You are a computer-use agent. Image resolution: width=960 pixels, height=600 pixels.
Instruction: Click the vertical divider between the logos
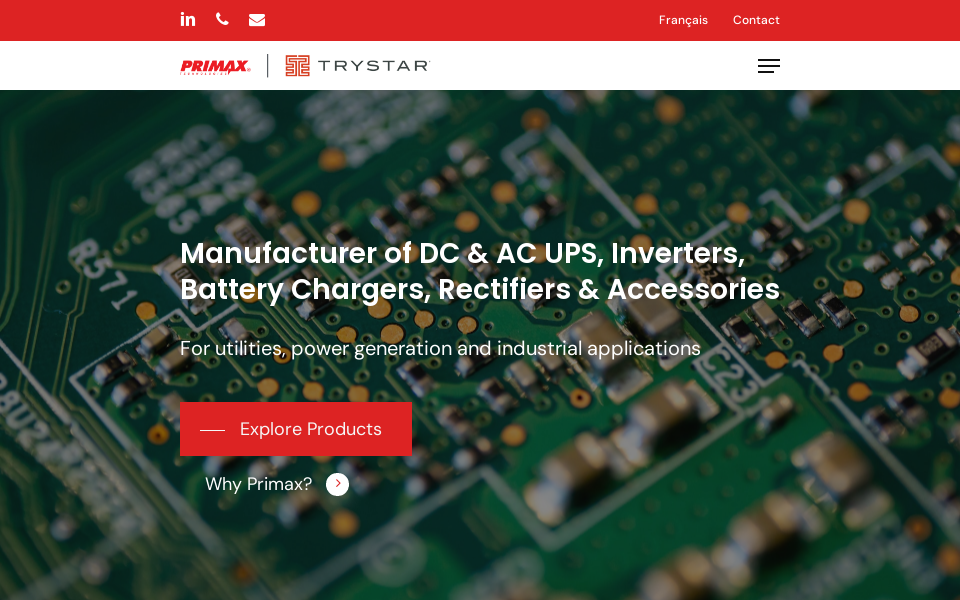click(268, 66)
